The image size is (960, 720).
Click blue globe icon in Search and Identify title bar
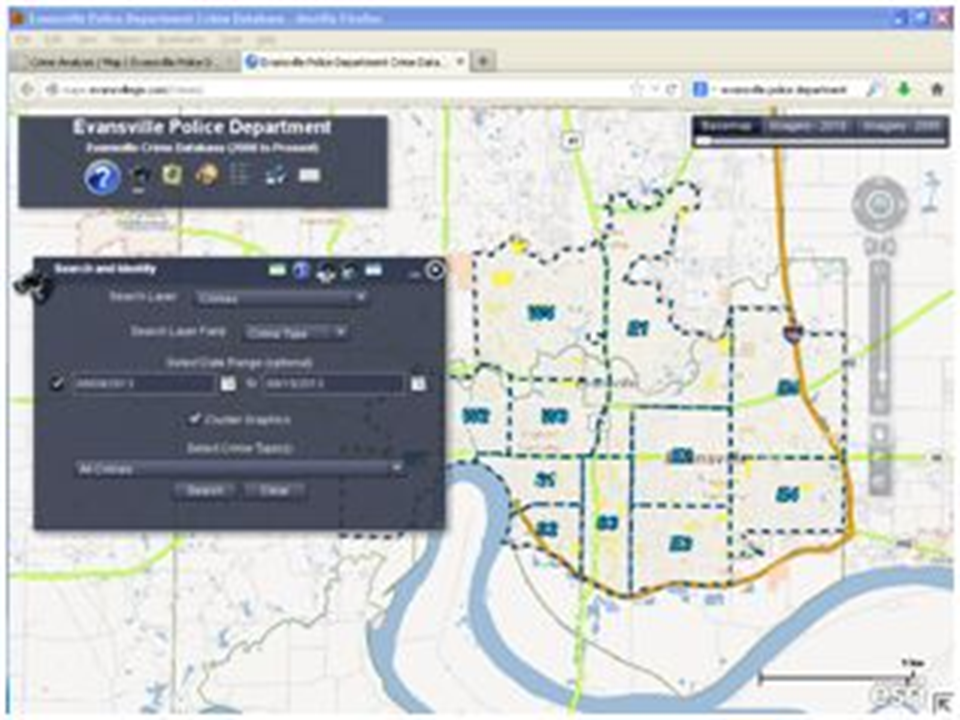(x=301, y=270)
